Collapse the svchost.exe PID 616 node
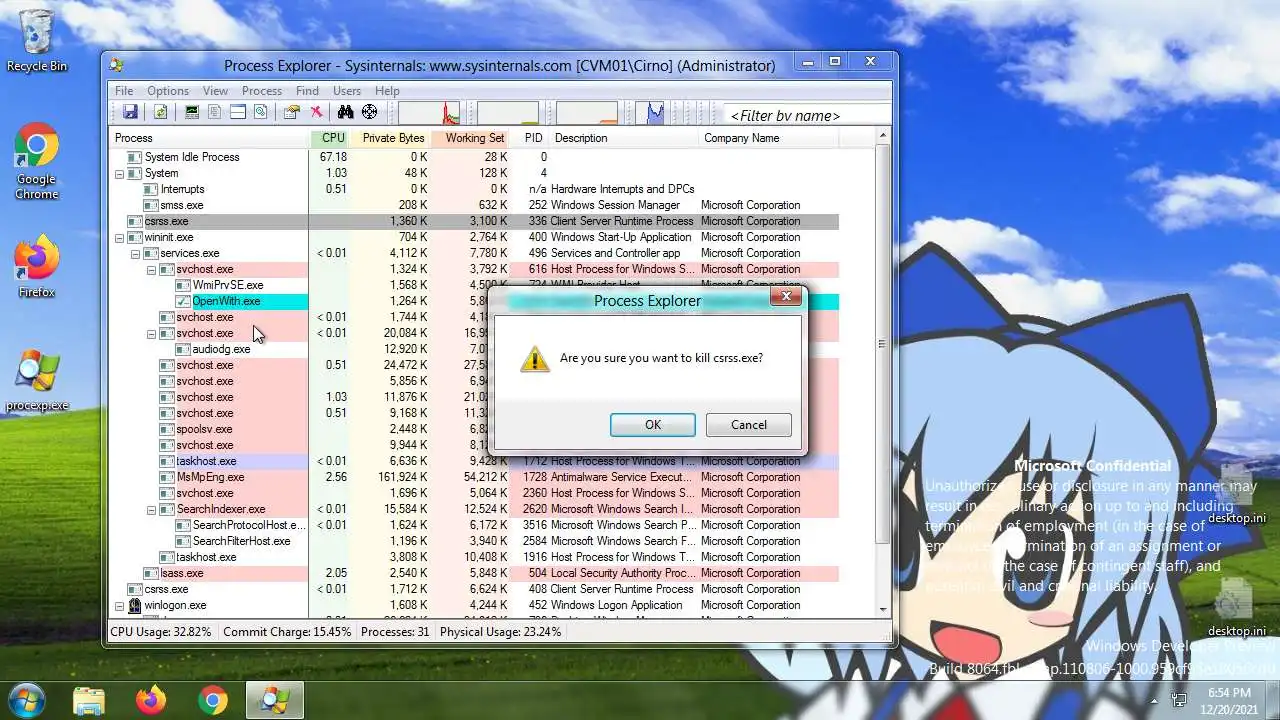 pyautogui.click(x=152, y=269)
